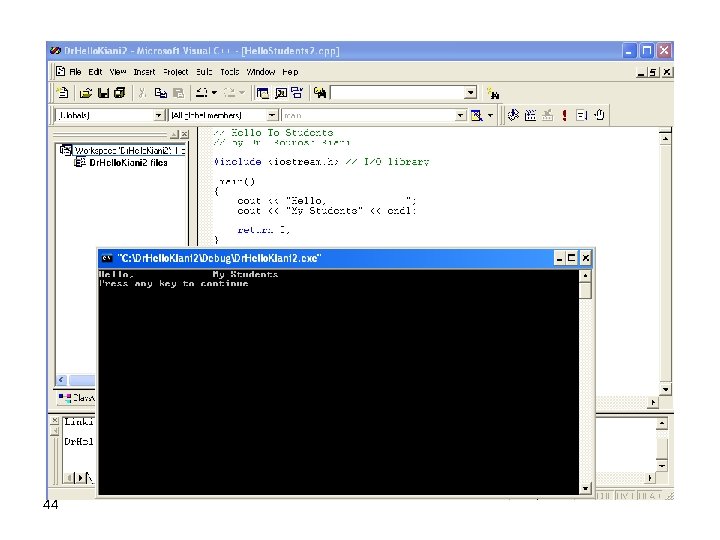Click the Search icon right of find box
The width and height of the screenshot is (720, 540).
[493, 93]
